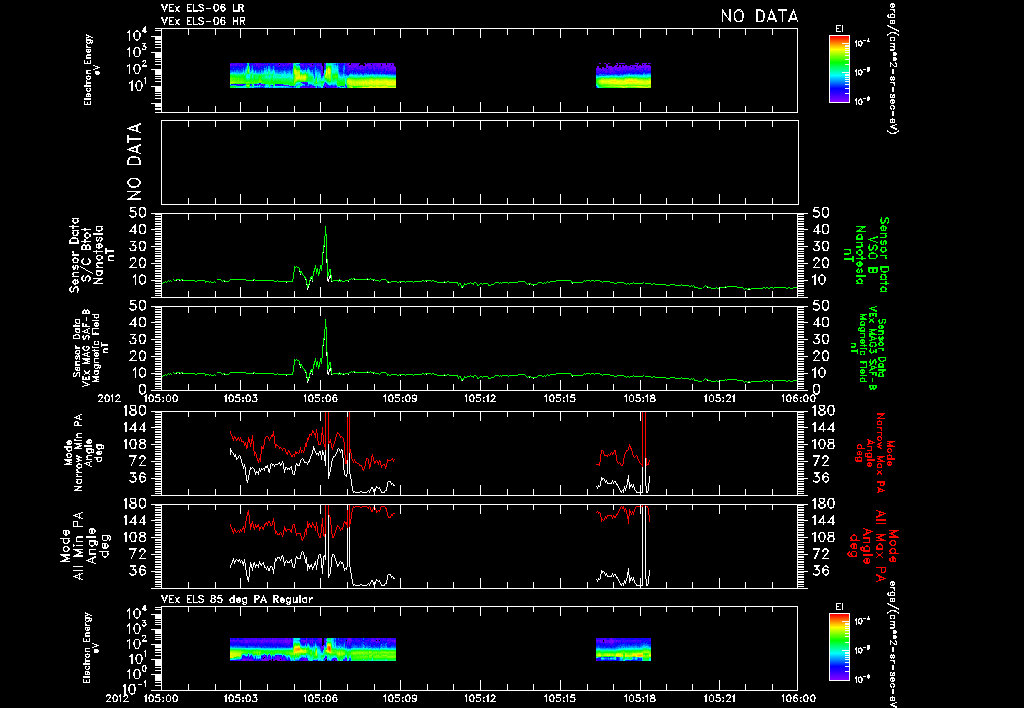Image resolution: width=1024 pixels, height=708 pixels.
Task: Click the 106:00 tick label under the MAG SAF-B panel
Action: [798, 398]
